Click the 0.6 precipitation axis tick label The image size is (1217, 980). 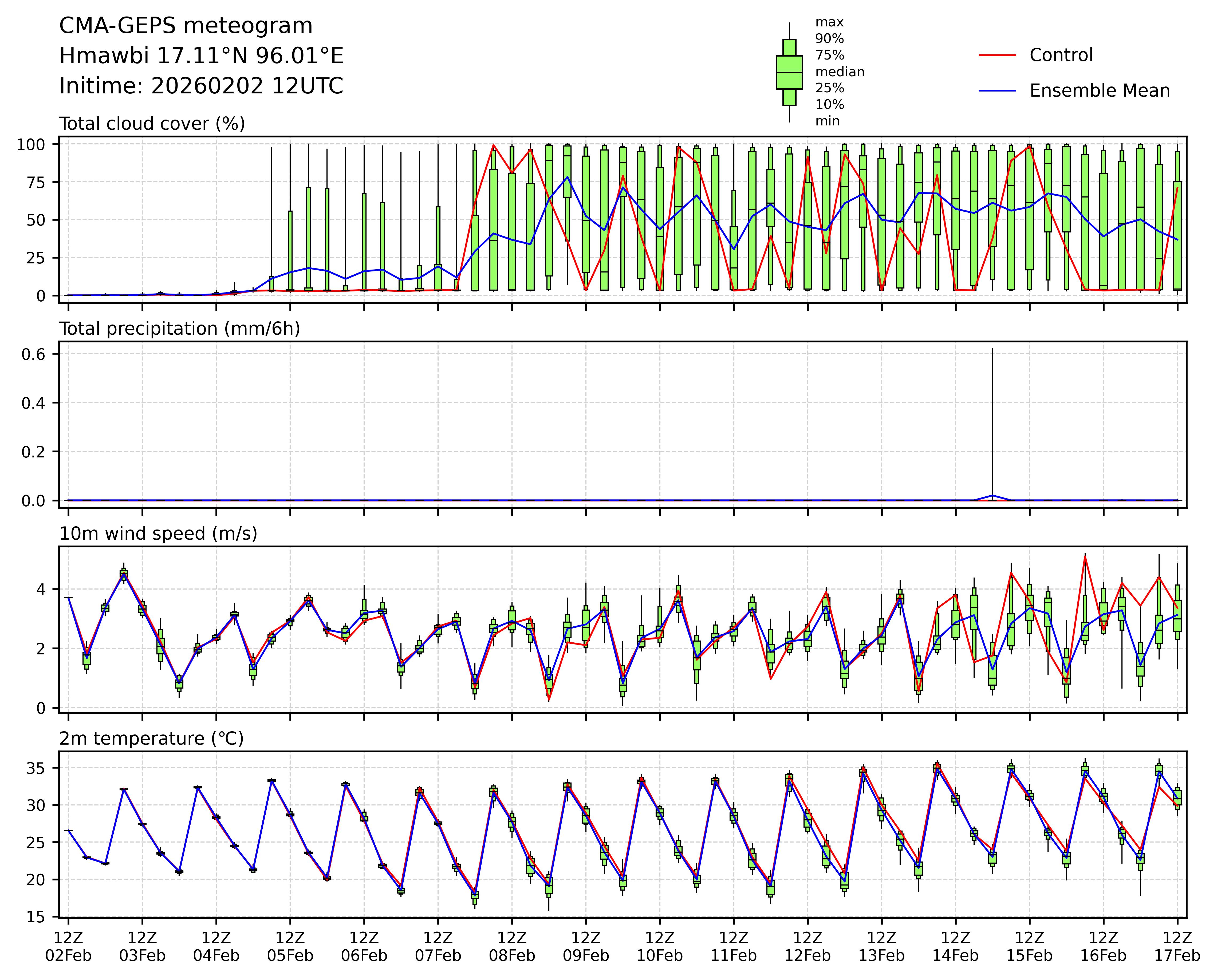tap(33, 354)
